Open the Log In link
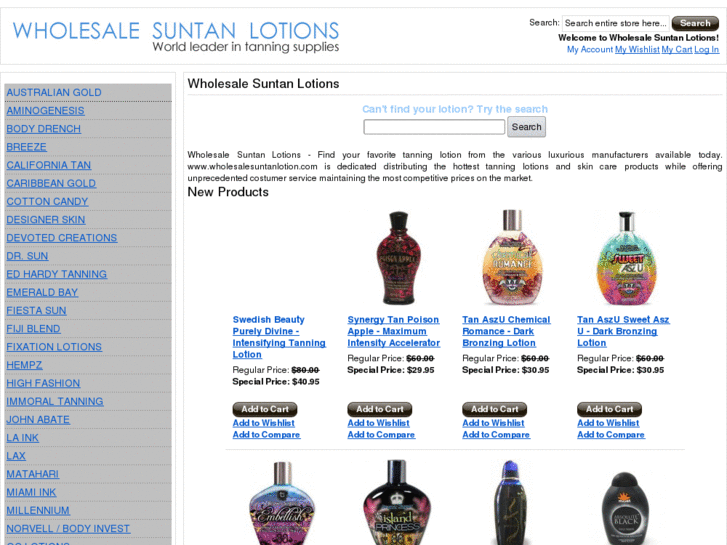The width and height of the screenshot is (727, 545). click(707, 50)
